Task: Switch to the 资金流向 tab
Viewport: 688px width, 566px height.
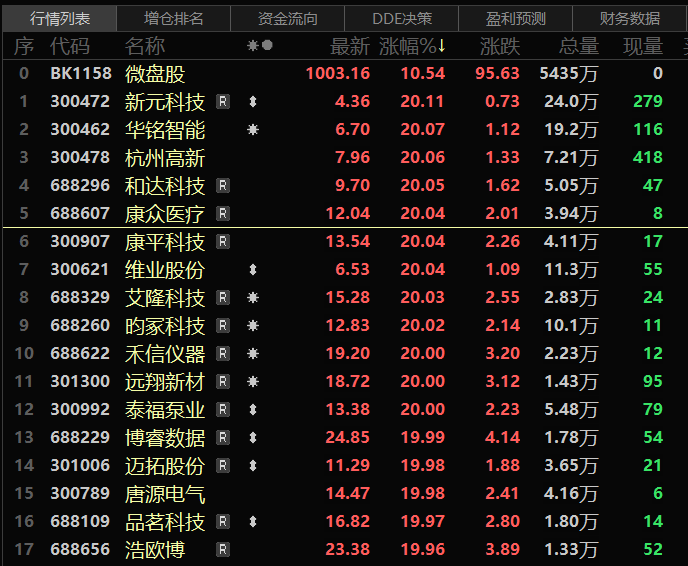Action: click(287, 18)
